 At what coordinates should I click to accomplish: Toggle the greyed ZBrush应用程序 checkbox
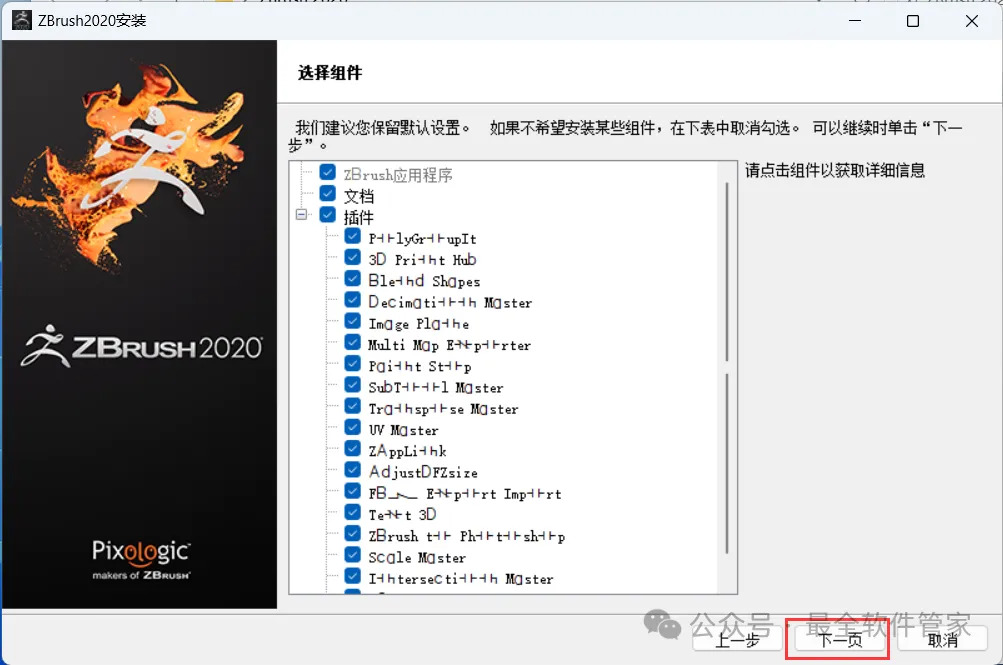(x=328, y=172)
